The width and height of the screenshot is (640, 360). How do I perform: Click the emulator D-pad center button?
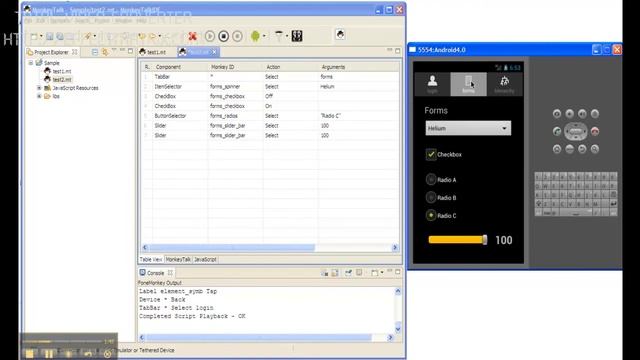(x=576, y=131)
